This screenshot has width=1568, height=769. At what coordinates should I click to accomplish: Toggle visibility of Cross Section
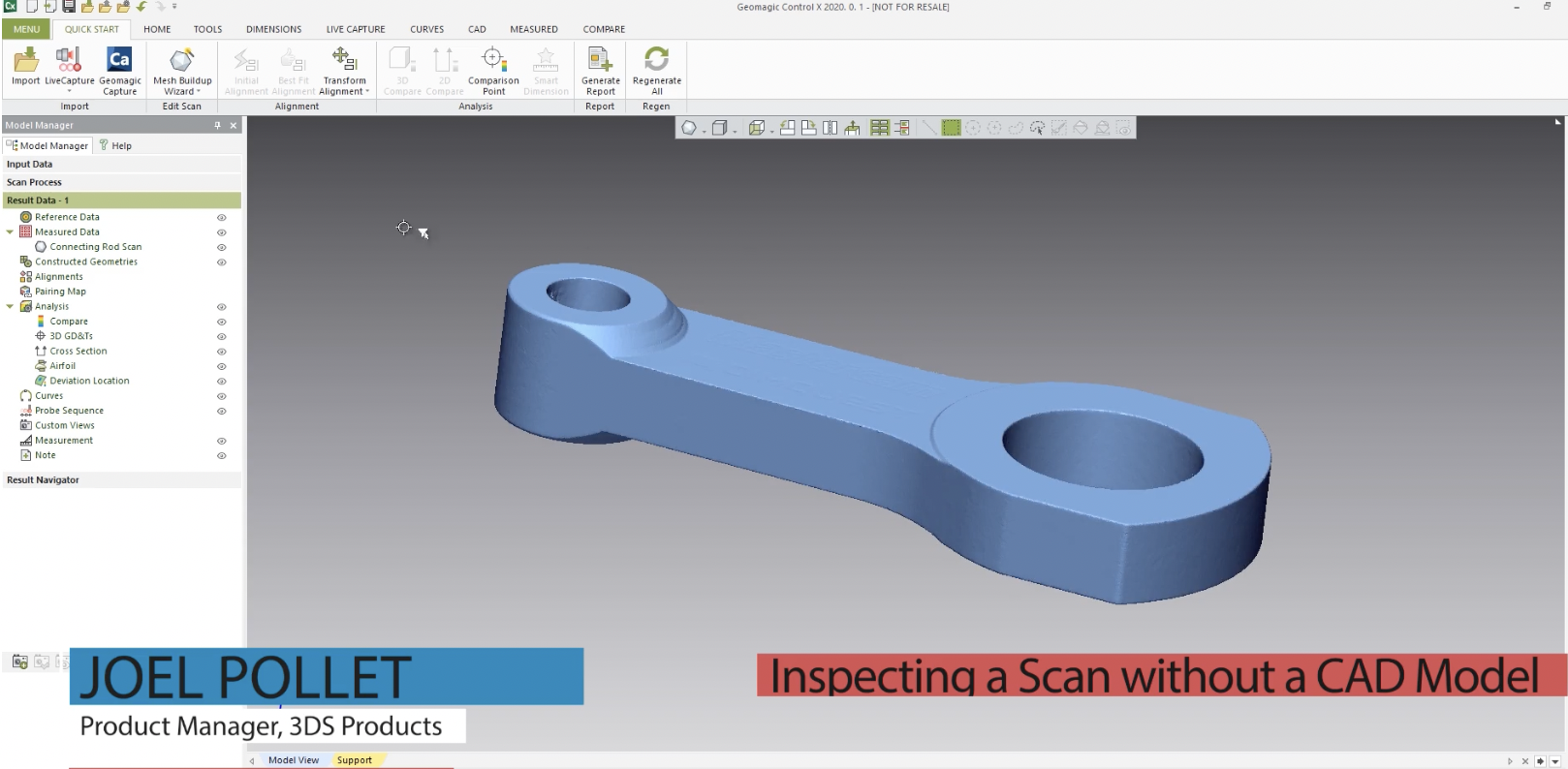(221, 352)
